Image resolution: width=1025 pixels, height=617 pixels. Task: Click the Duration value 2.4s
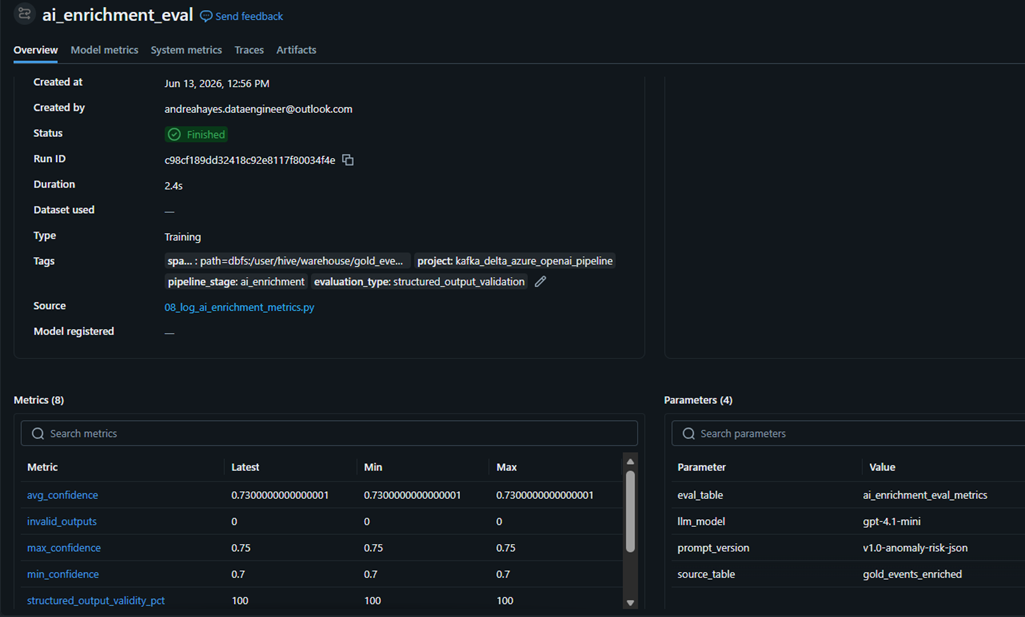point(173,186)
